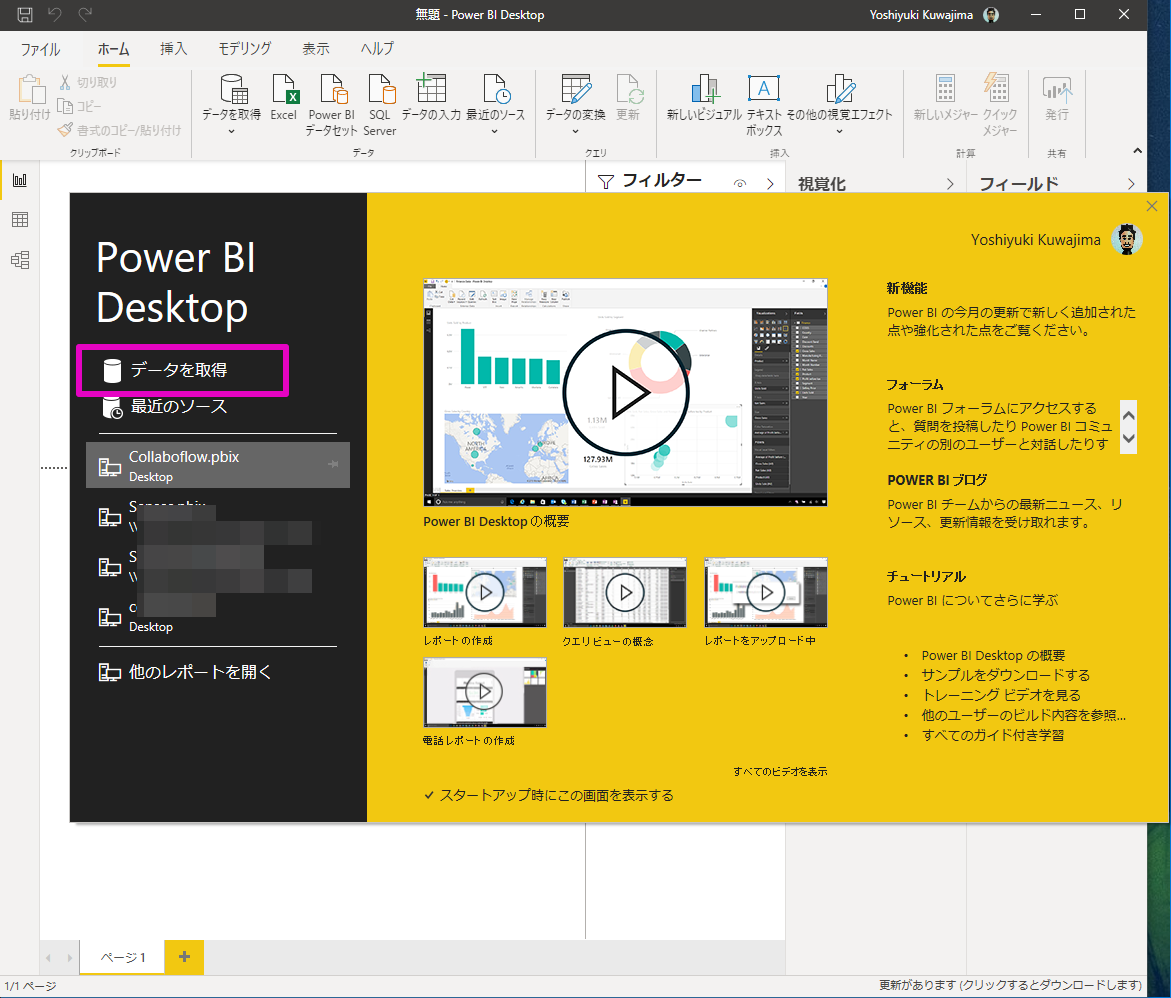The image size is (1171, 998).
Task: Collapse the フィールド pane chevron
Action: [x=1131, y=184]
